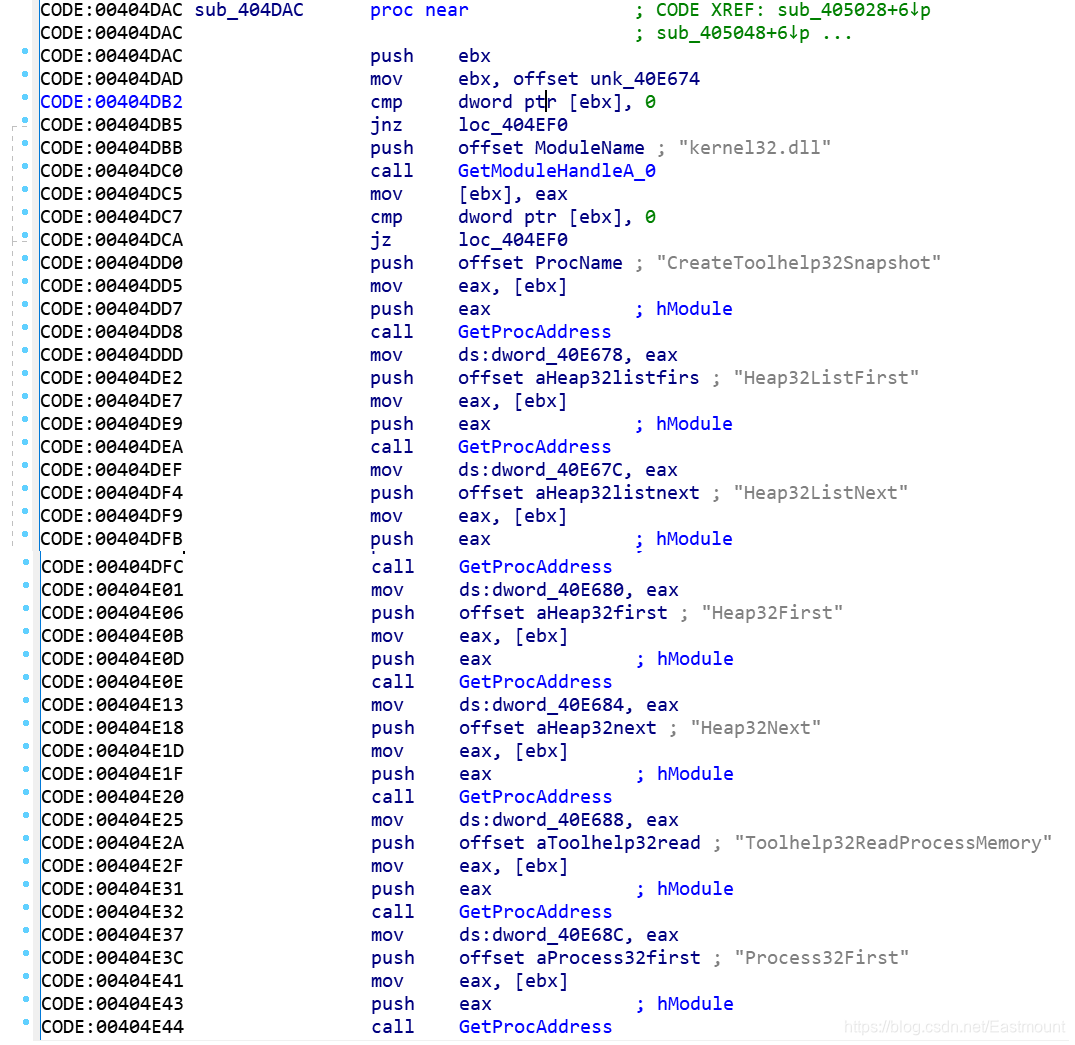
Task: Click ds:dword_40E67C operand
Action: click(x=541, y=470)
